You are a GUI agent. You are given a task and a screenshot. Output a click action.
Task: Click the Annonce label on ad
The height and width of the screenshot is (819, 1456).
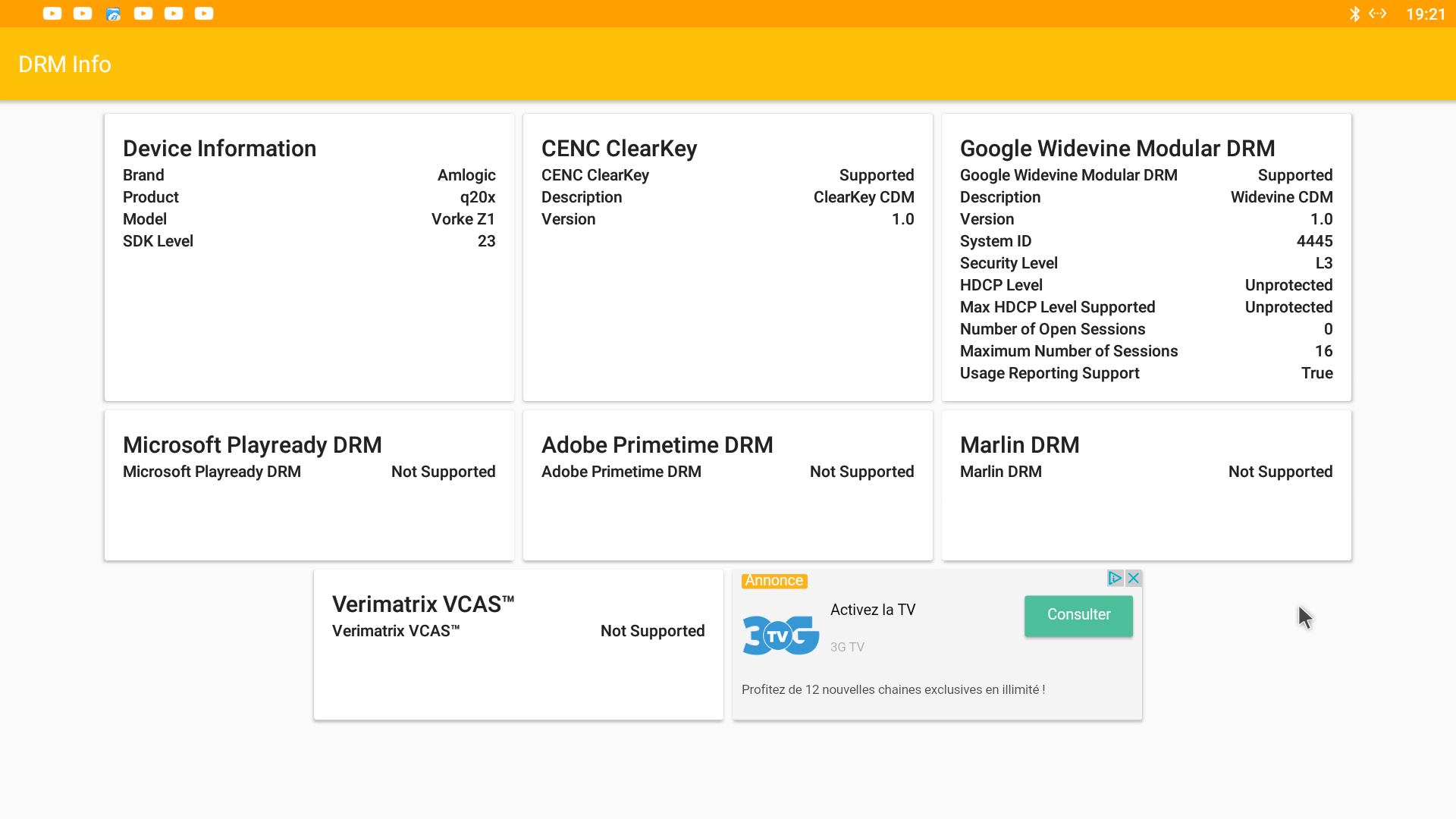point(773,581)
